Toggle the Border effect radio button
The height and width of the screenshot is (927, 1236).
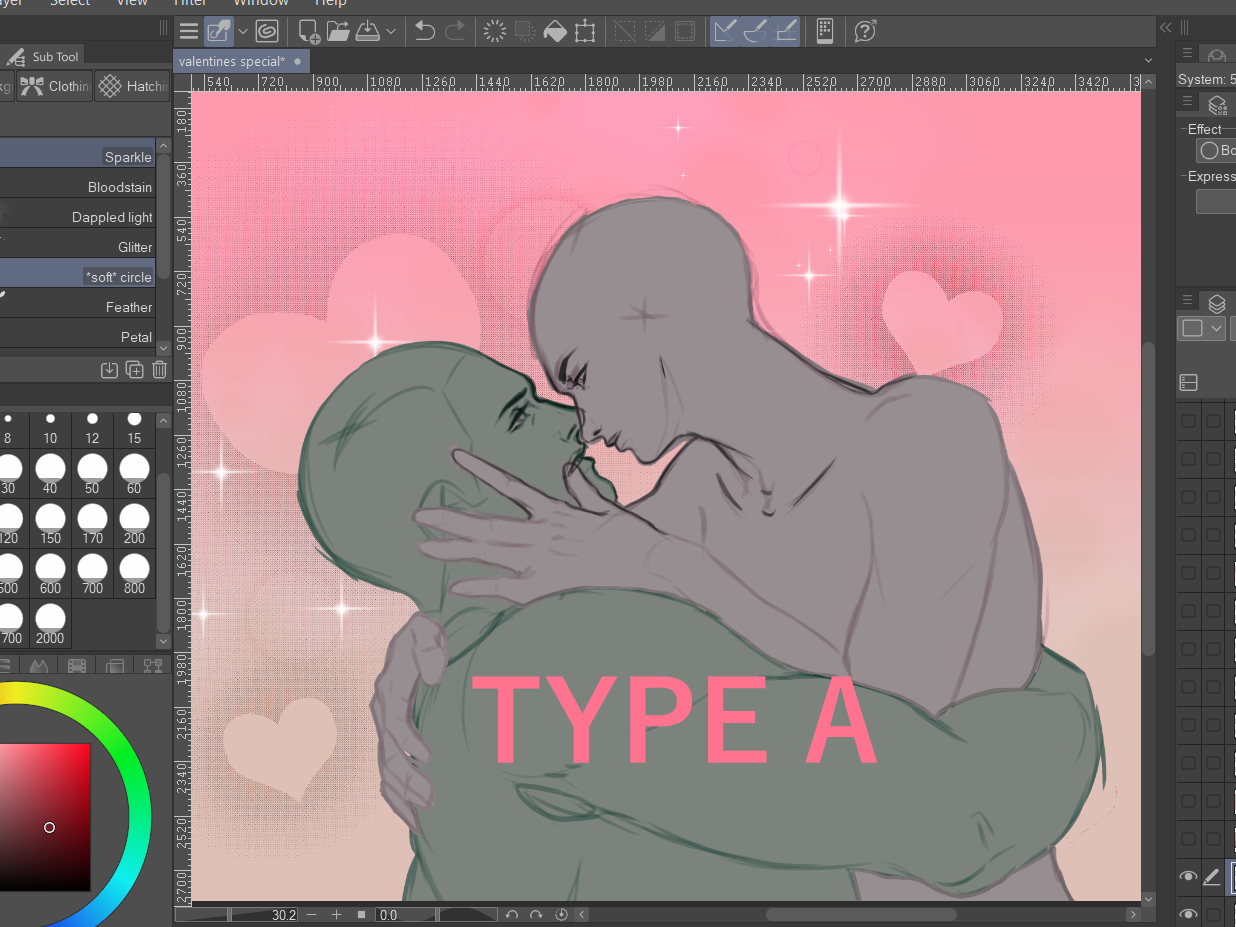[1209, 151]
